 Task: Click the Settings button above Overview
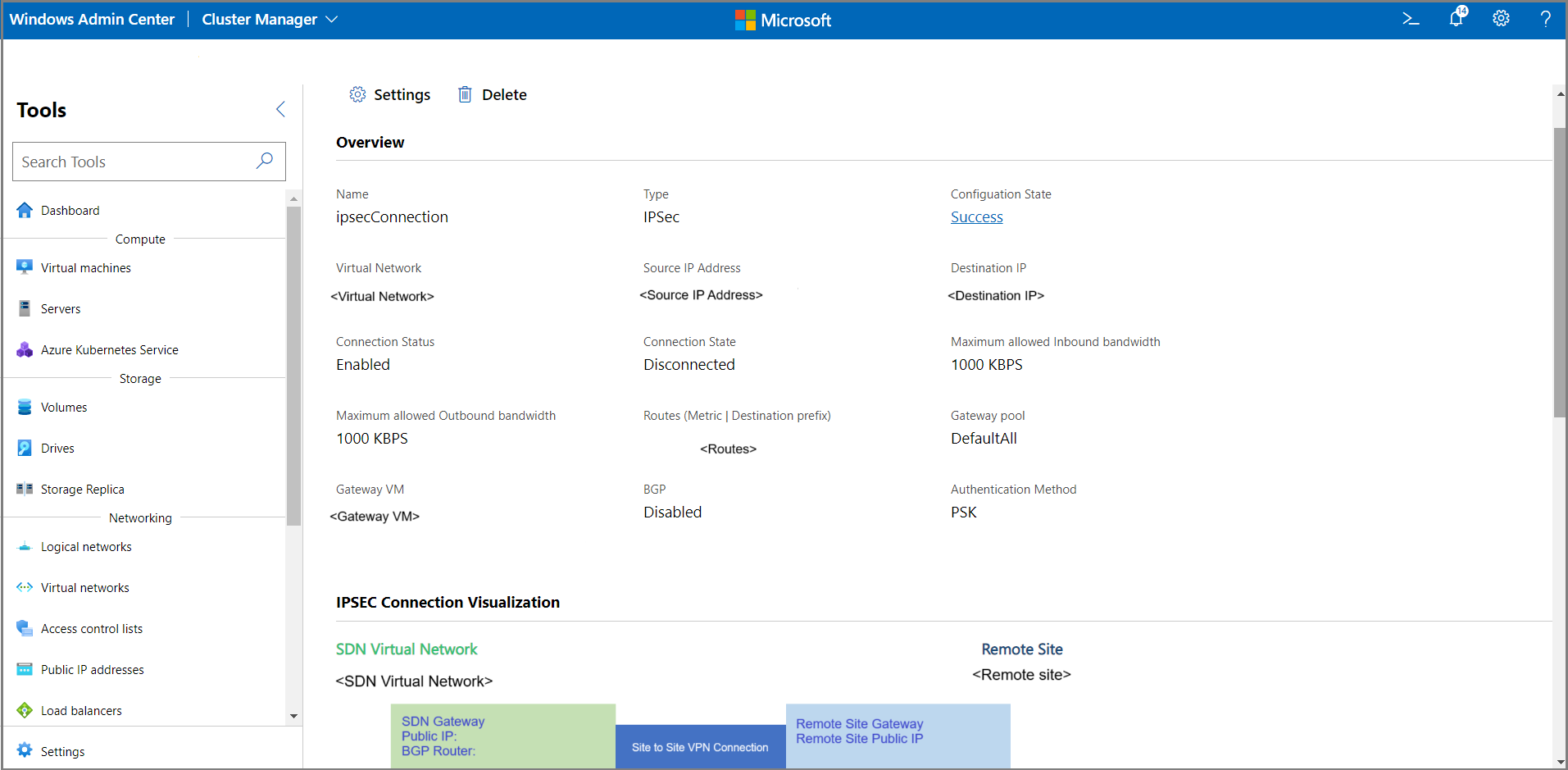pyautogui.click(x=390, y=95)
